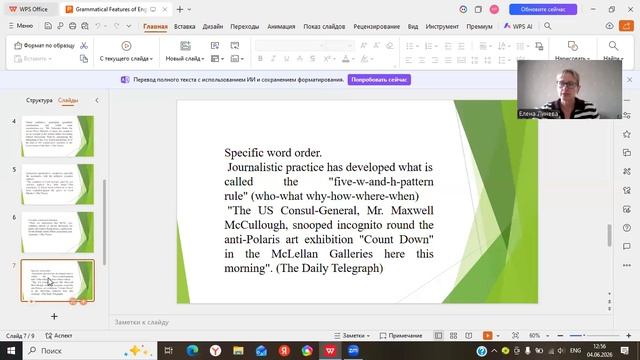This screenshot has width=640, height=360.
Task: Open the Анимация ribbon tab
Action: (281, 26)
